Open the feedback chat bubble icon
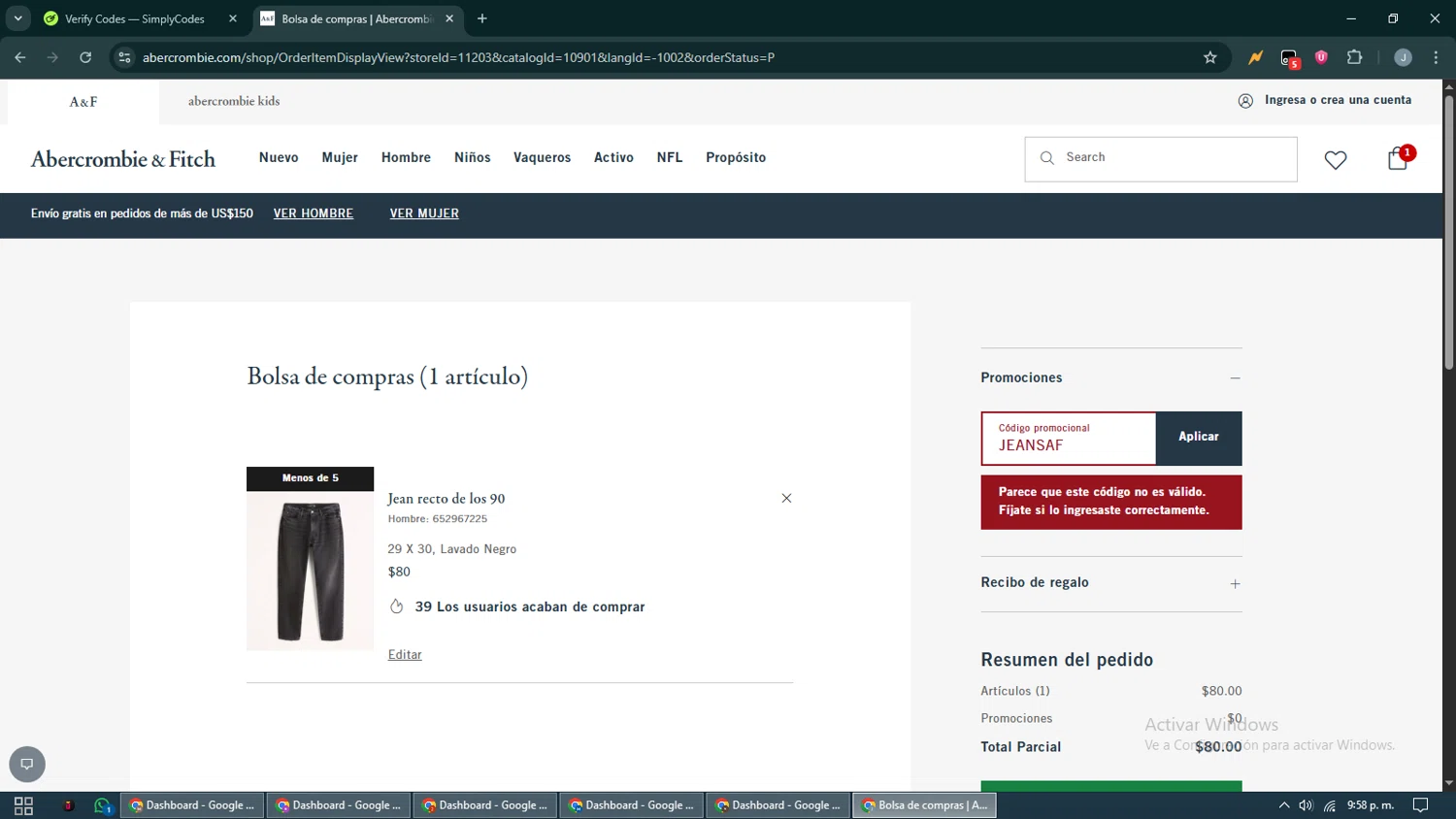Viewport: 1456px width, 819px height. (27, 764)
